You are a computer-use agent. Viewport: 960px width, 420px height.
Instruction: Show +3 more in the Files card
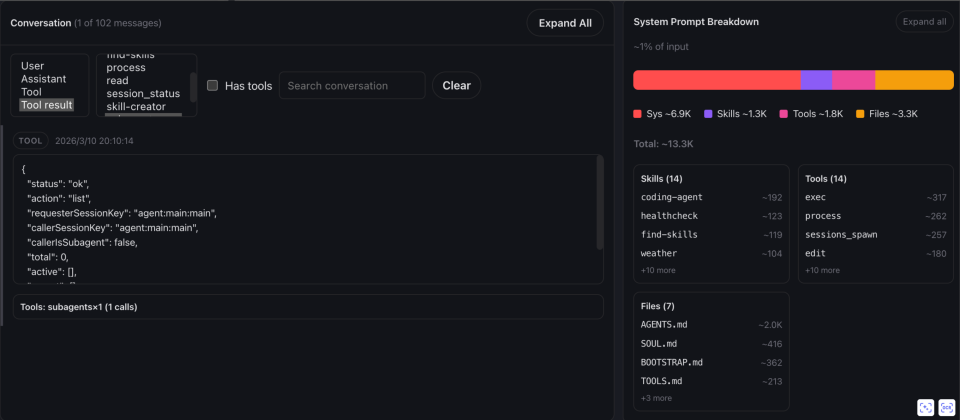tap(656, 398)
